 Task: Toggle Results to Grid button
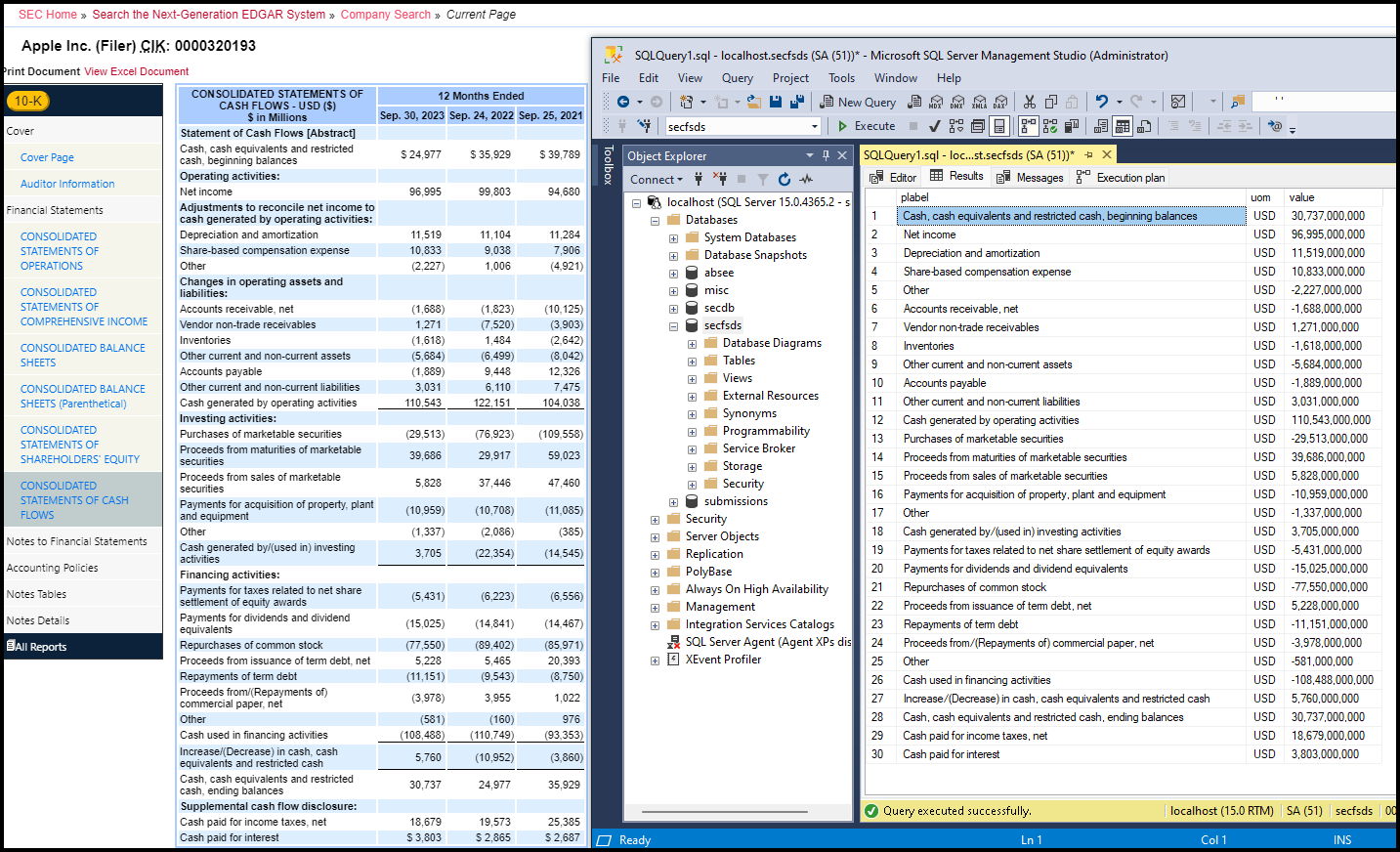[1123, 126]
